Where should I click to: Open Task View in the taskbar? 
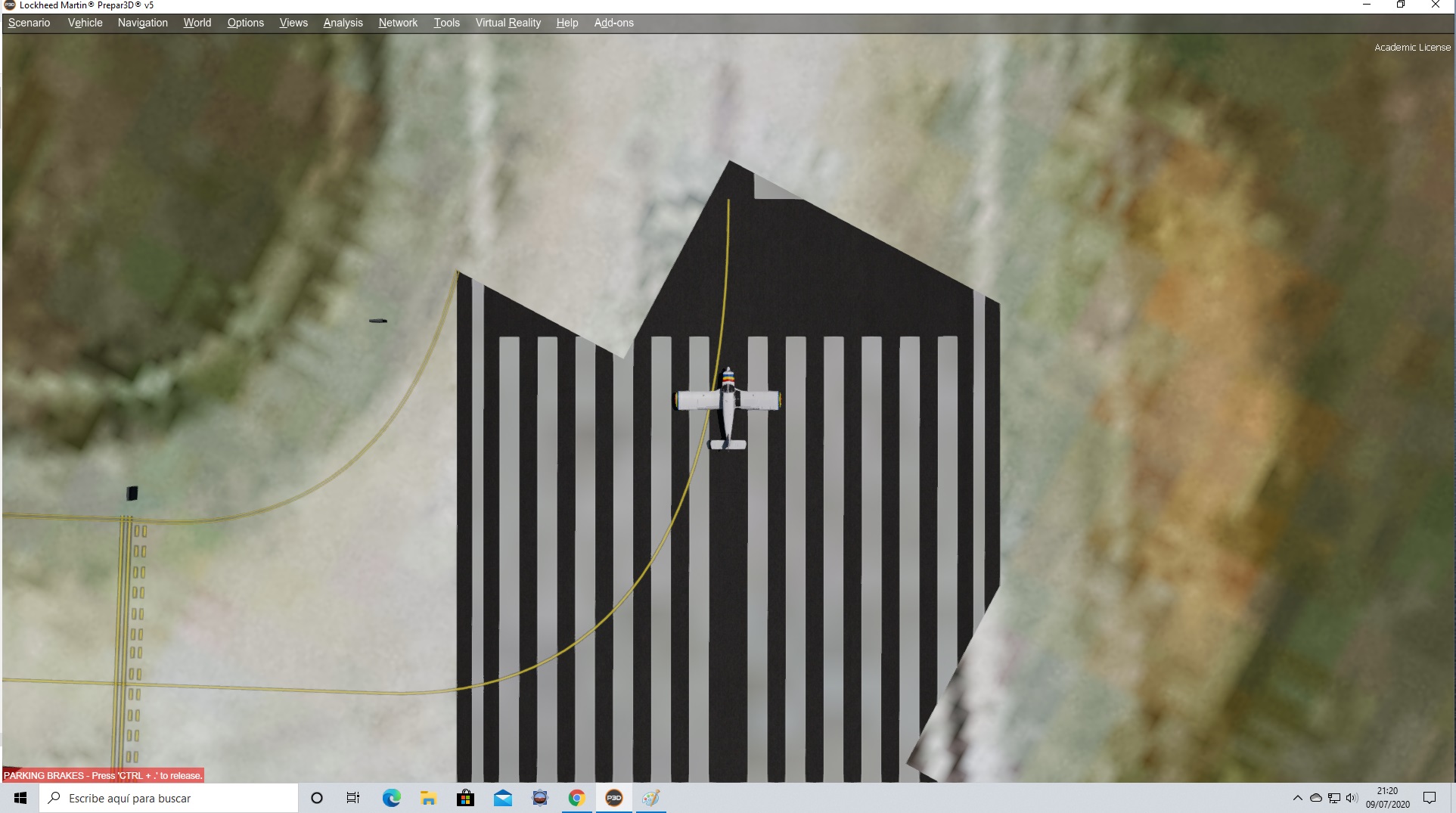point(353,798)
